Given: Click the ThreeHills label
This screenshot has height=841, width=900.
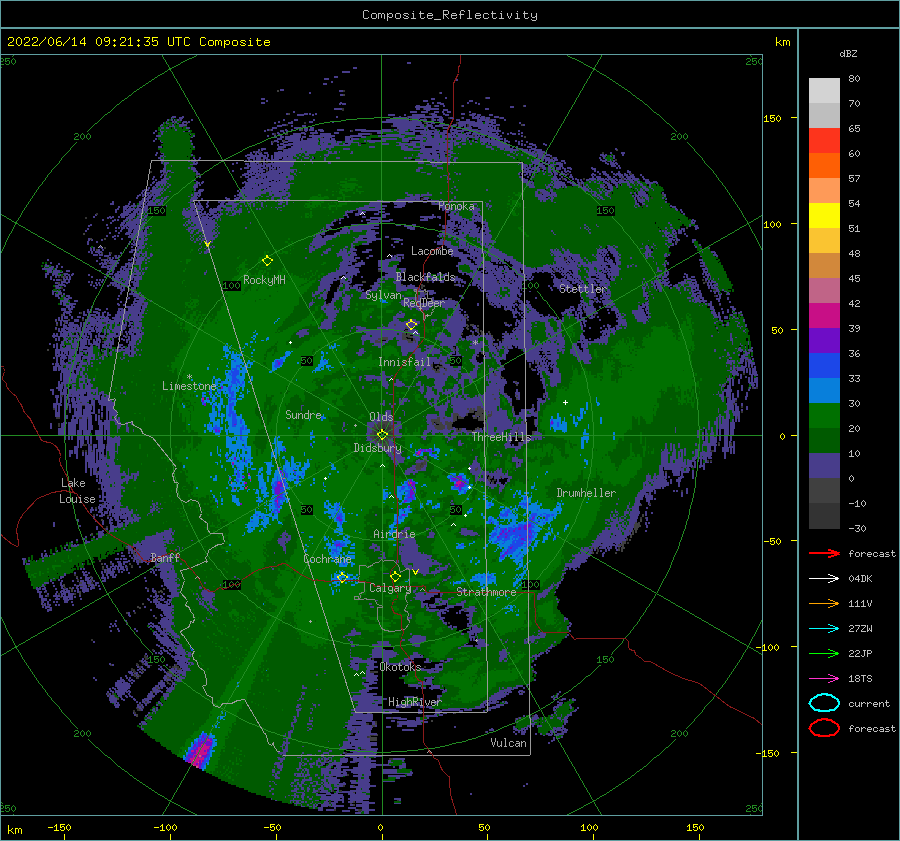Looking at the screenshot, I should pos(501,437).
